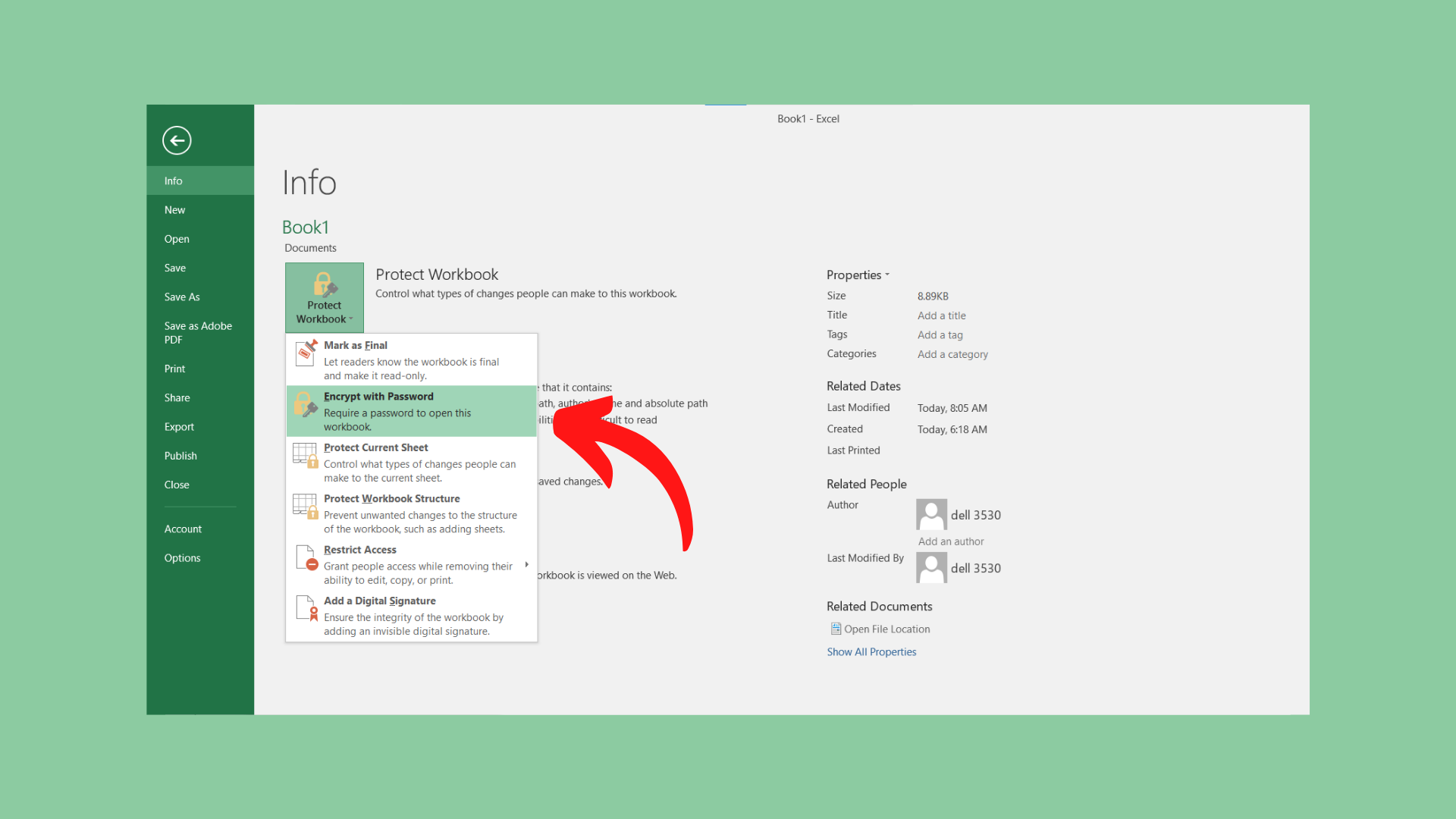
Task: Open the Protect Workbook dropdown button
Action: [325, 297]
